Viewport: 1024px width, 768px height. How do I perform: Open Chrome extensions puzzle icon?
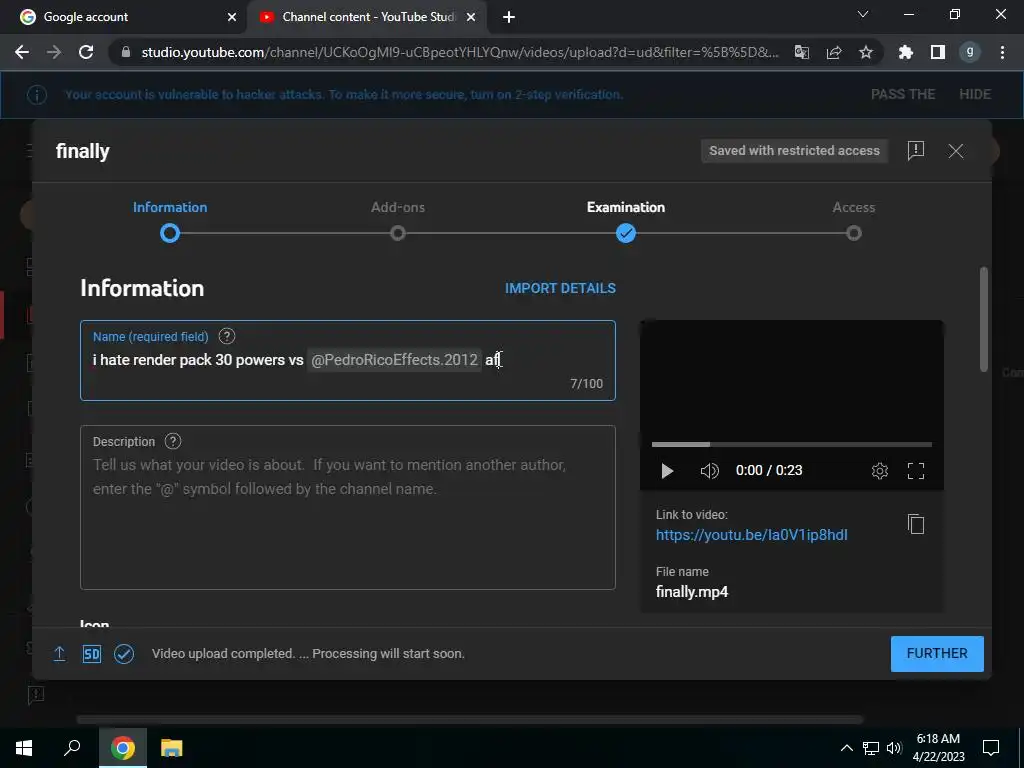[906, 52]
